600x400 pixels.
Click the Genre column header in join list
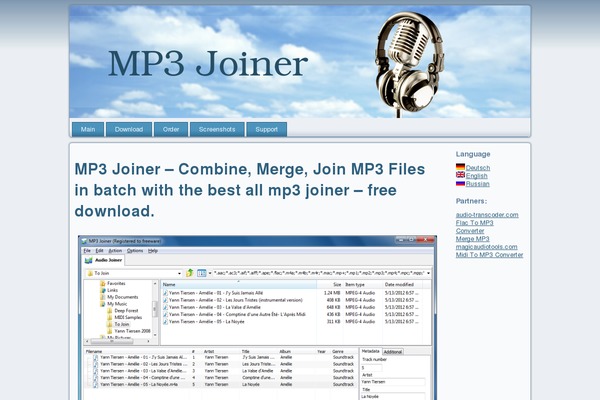coord(338,351)
